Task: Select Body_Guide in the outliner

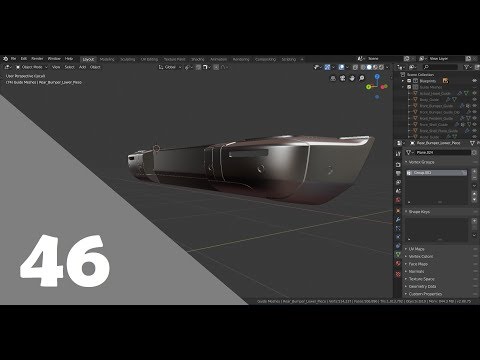Action: 429,100
